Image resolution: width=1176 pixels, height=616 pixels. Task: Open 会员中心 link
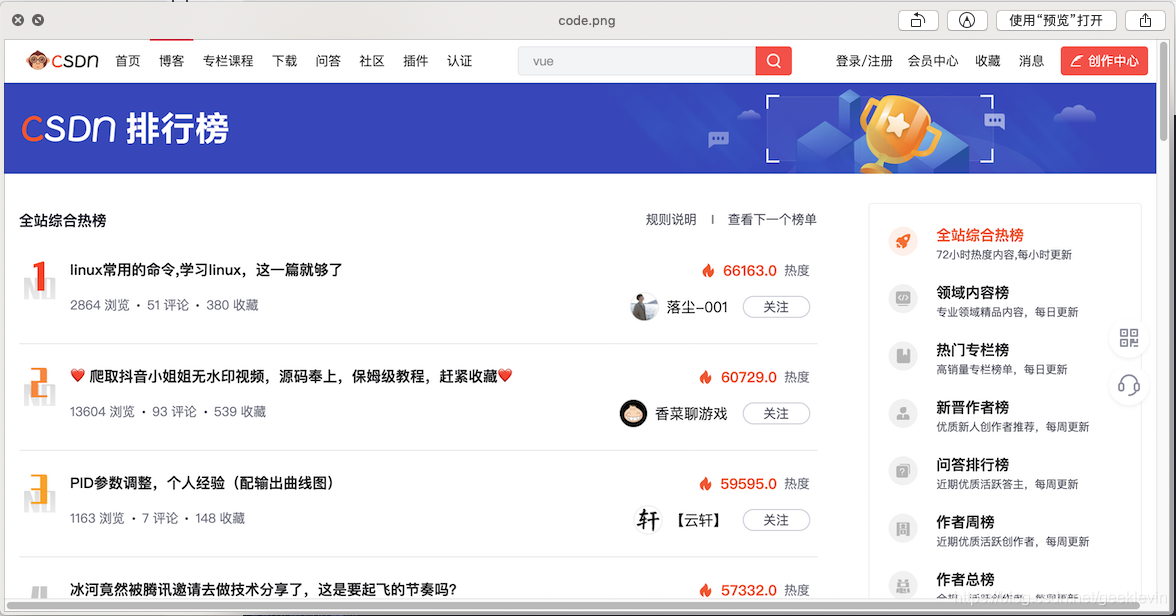tap(933, 61)
